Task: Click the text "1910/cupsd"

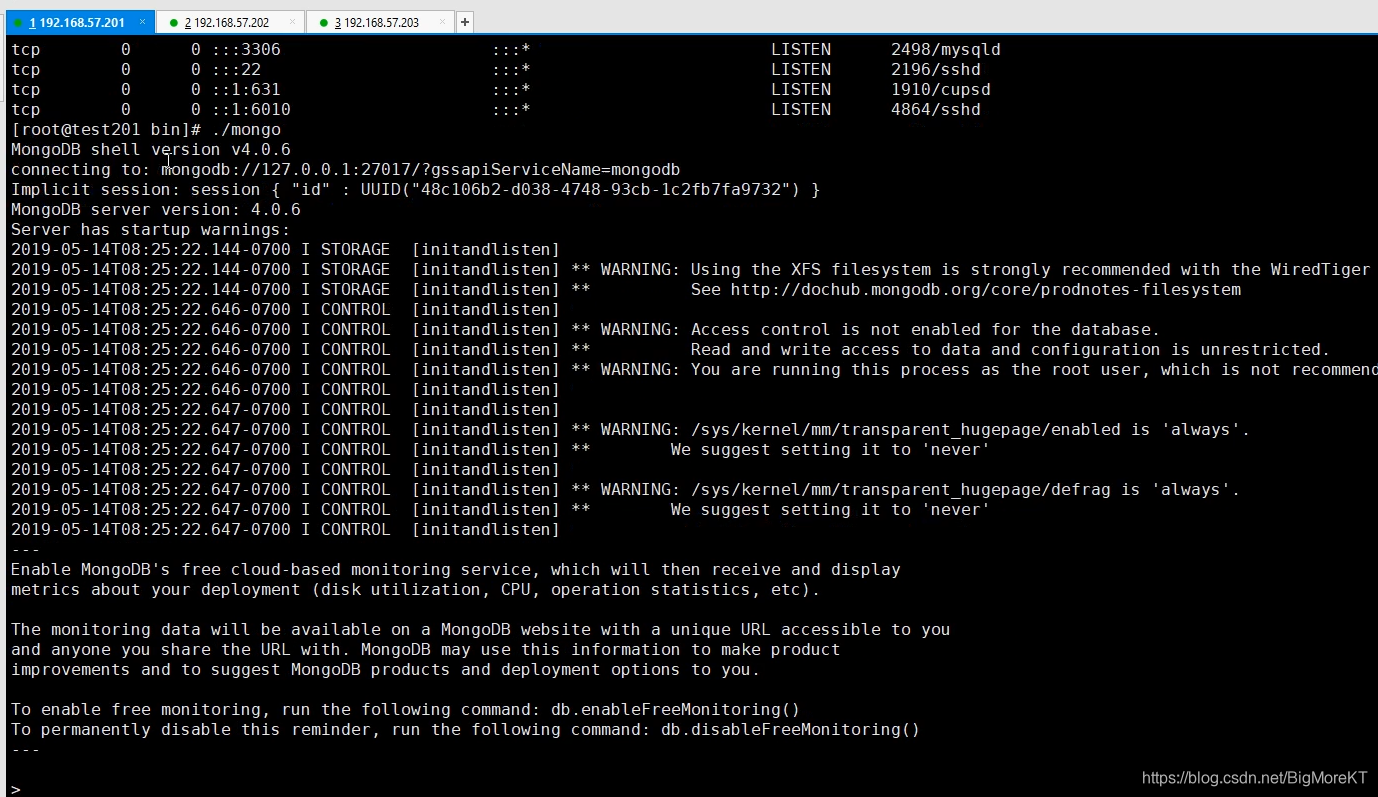Action: (x=940, y=89)
